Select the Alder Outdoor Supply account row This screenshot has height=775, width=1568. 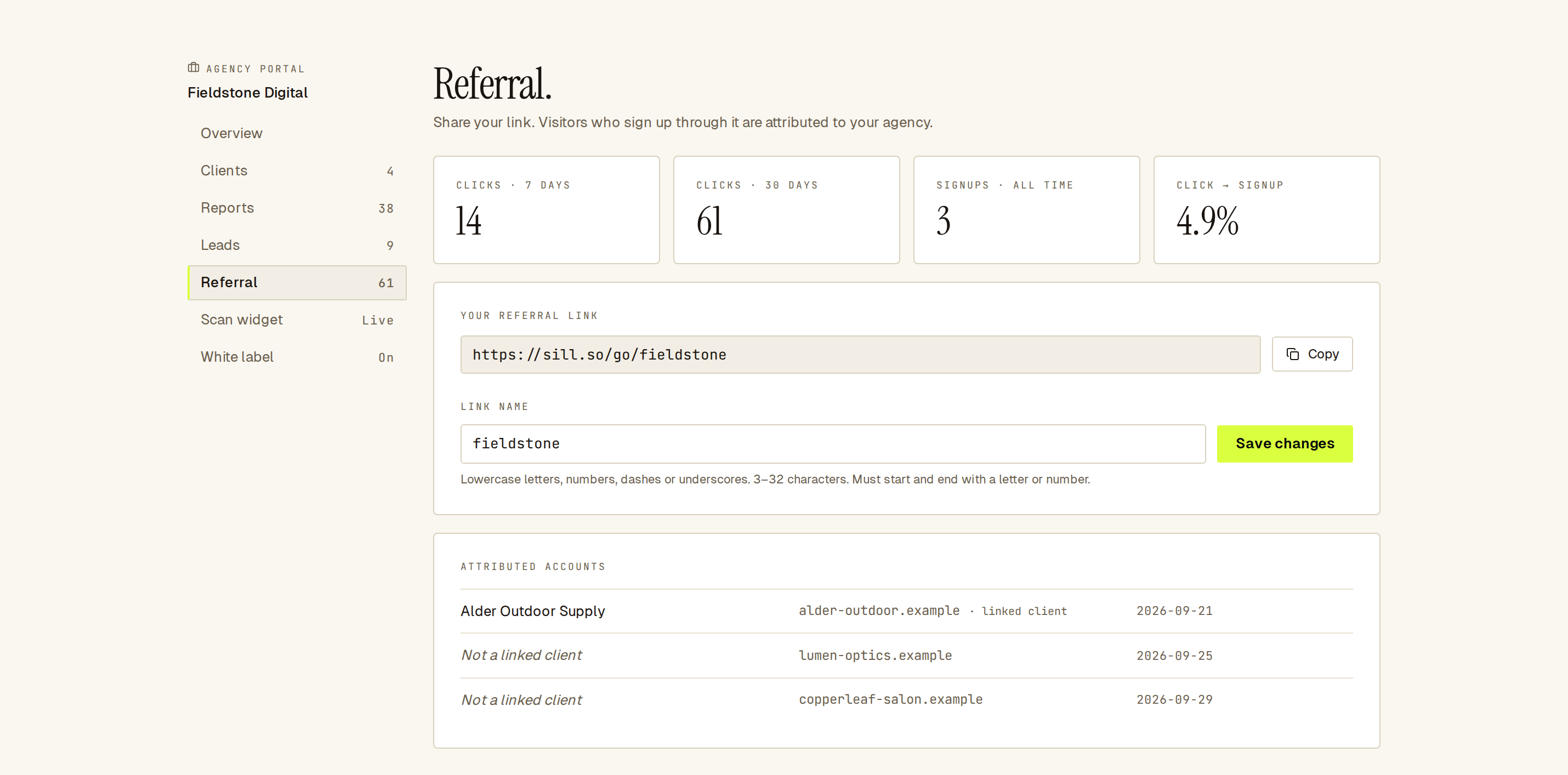coord(906,611)
